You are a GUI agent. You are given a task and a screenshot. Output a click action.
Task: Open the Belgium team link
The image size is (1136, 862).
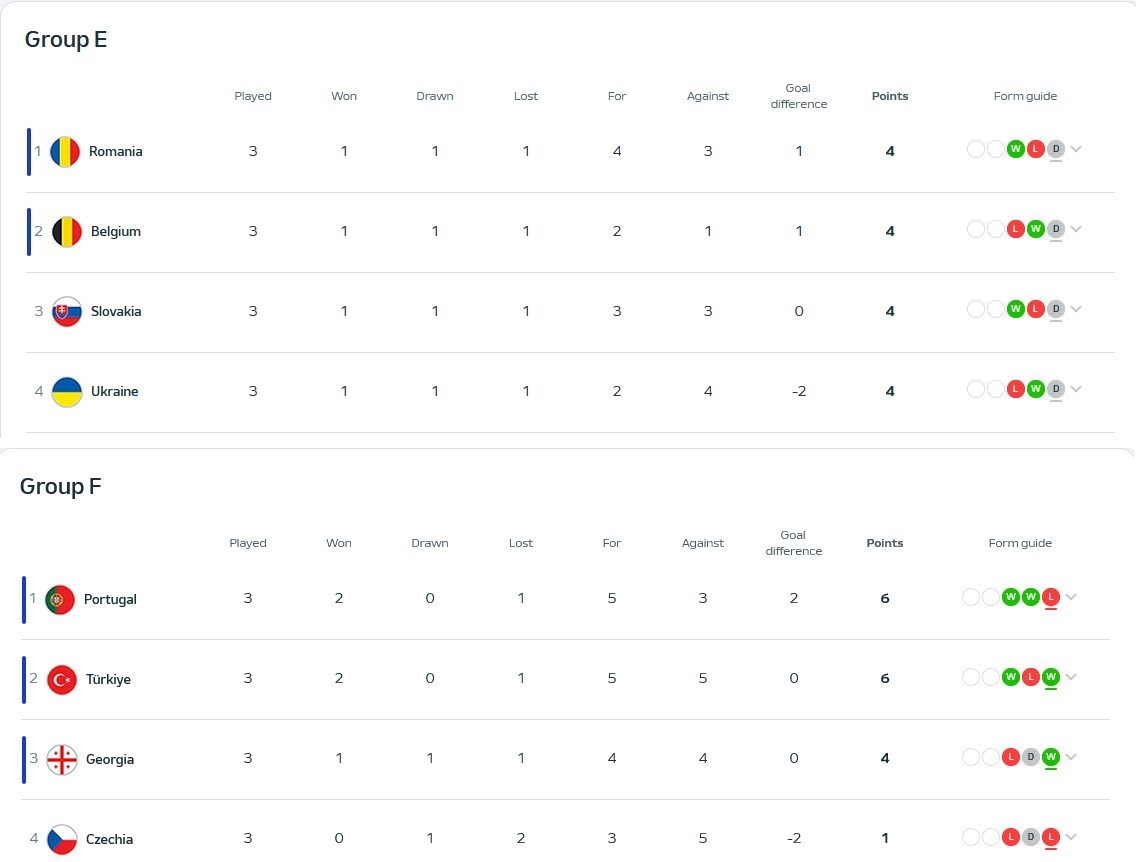pyautogui.click(x=116, y=232)
